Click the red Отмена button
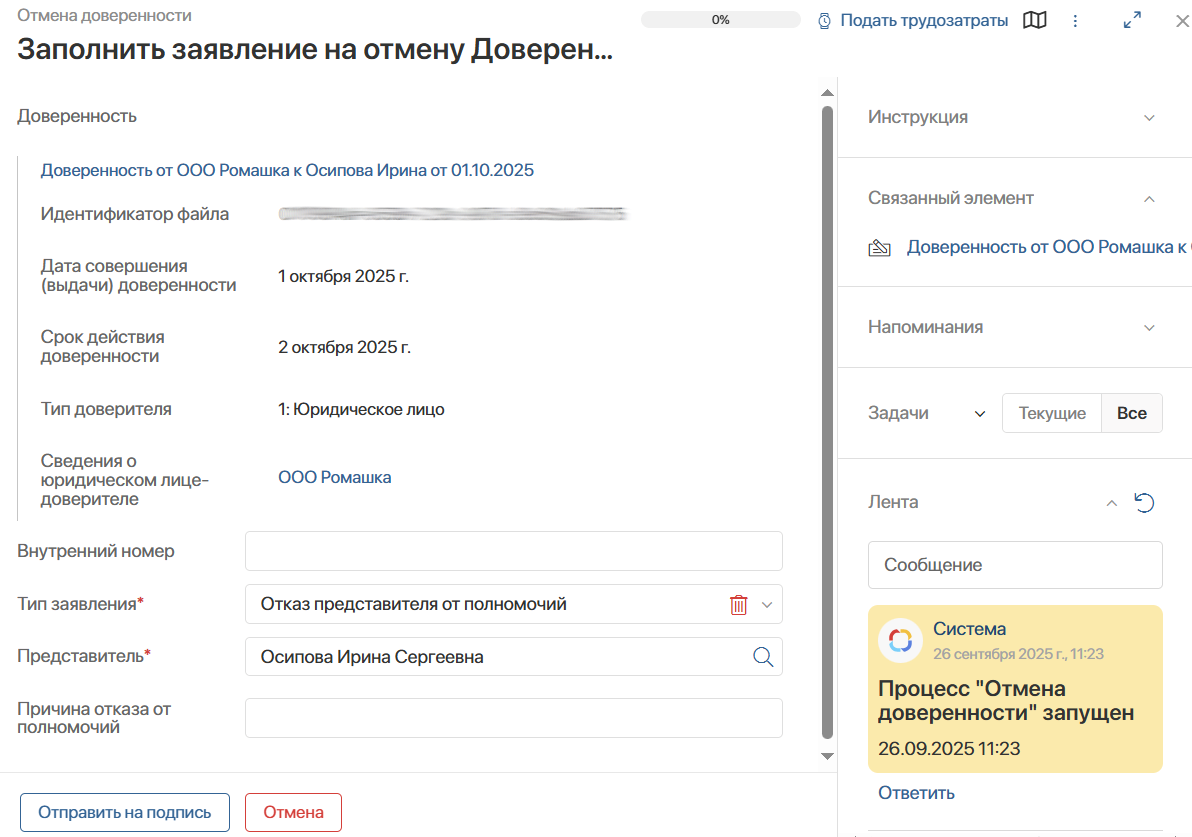This screenshot has width=1192, height=837. tap(293, 812)
